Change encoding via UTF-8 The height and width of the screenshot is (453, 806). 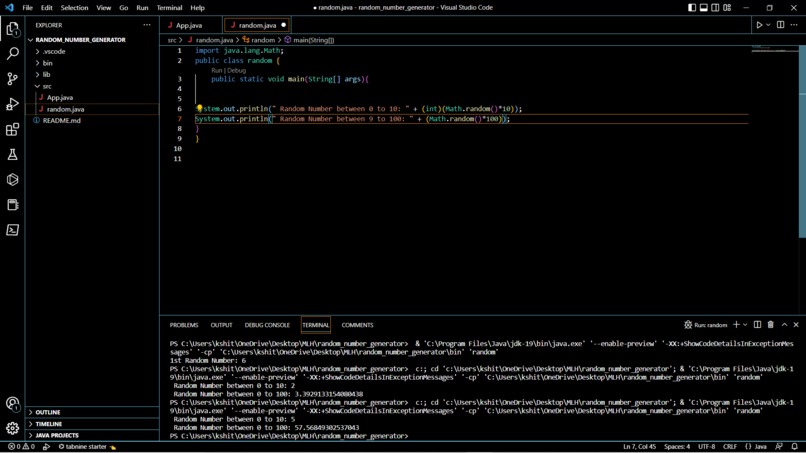coord(707,446)
